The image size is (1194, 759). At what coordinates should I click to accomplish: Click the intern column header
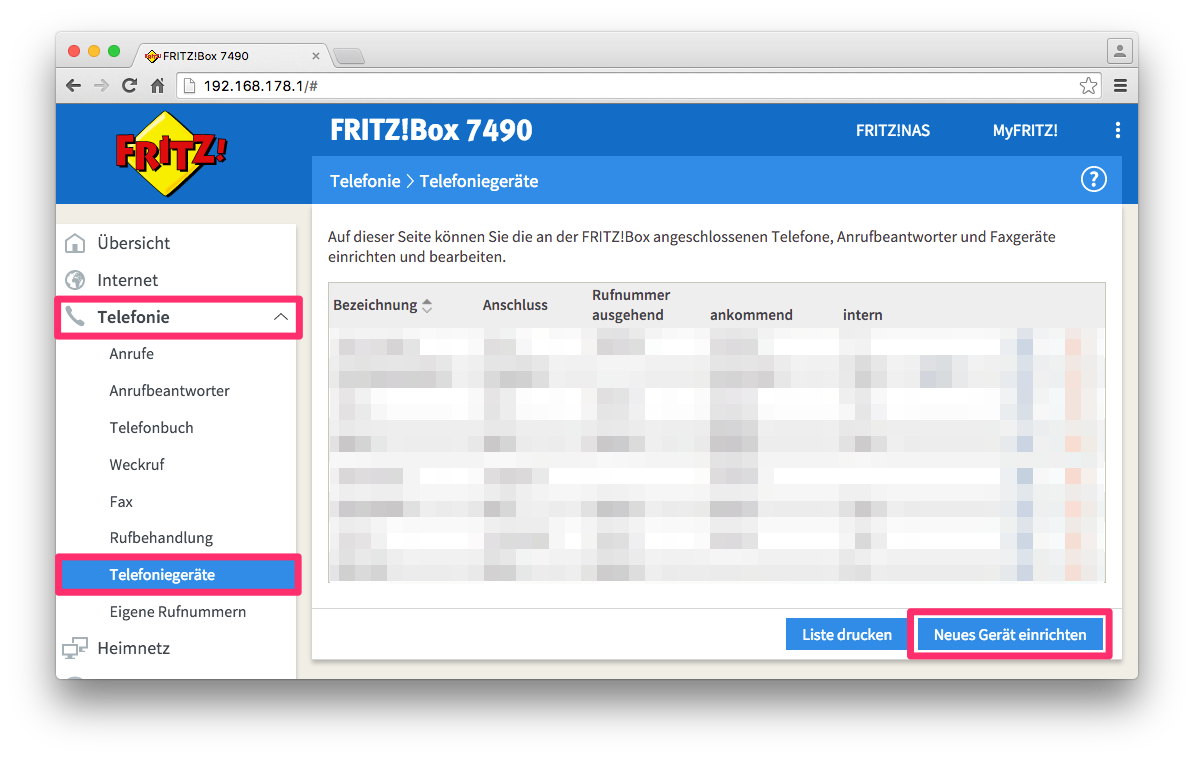click(862, 315)
